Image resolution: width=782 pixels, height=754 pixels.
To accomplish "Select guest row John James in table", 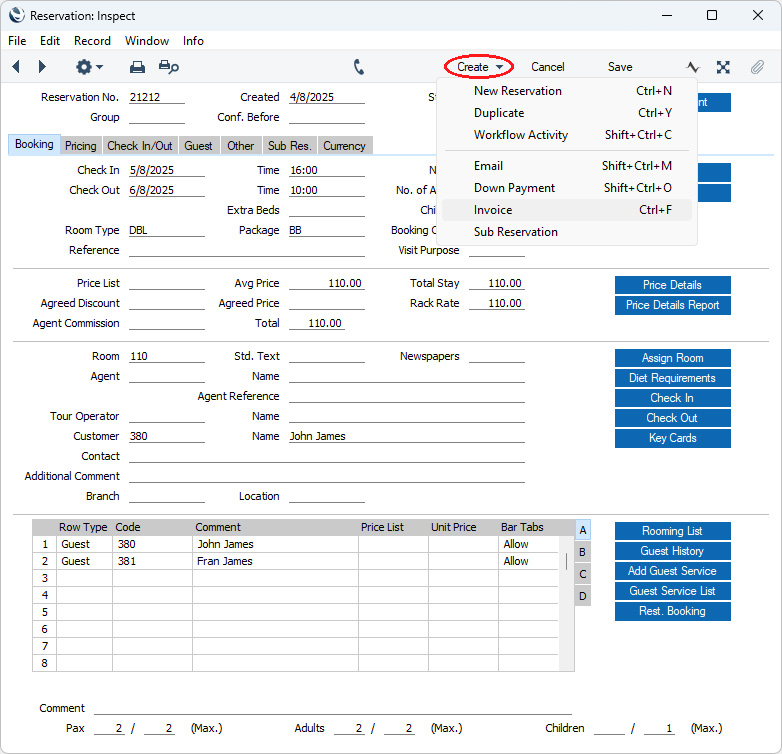I will point(295,544).
